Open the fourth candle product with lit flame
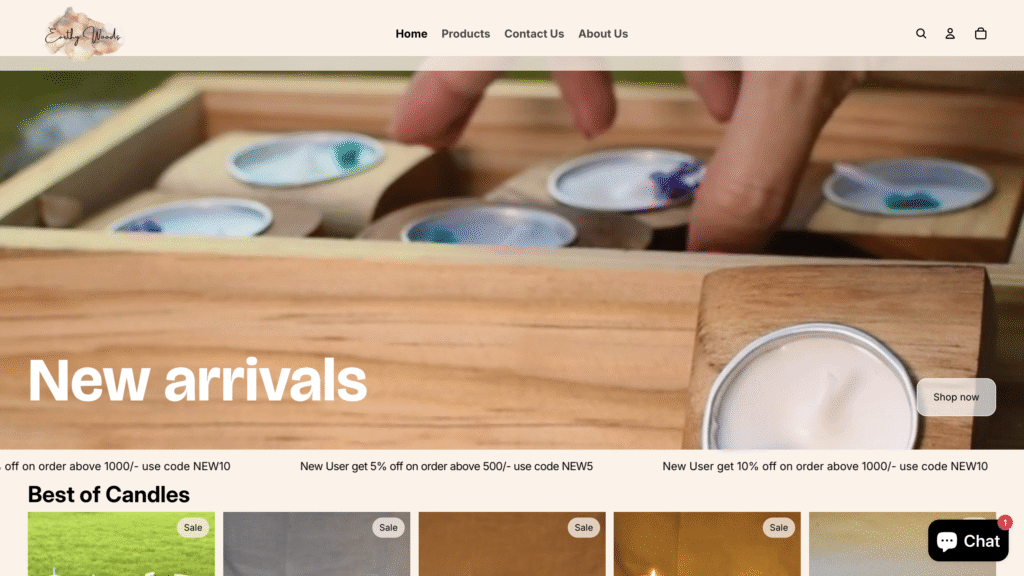The height and width of the screenshot is (576, 1024). point(707,544)
